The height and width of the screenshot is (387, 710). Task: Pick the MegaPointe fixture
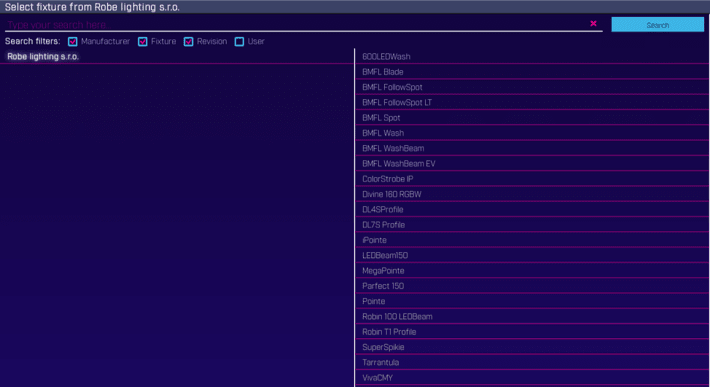(532, 271)
